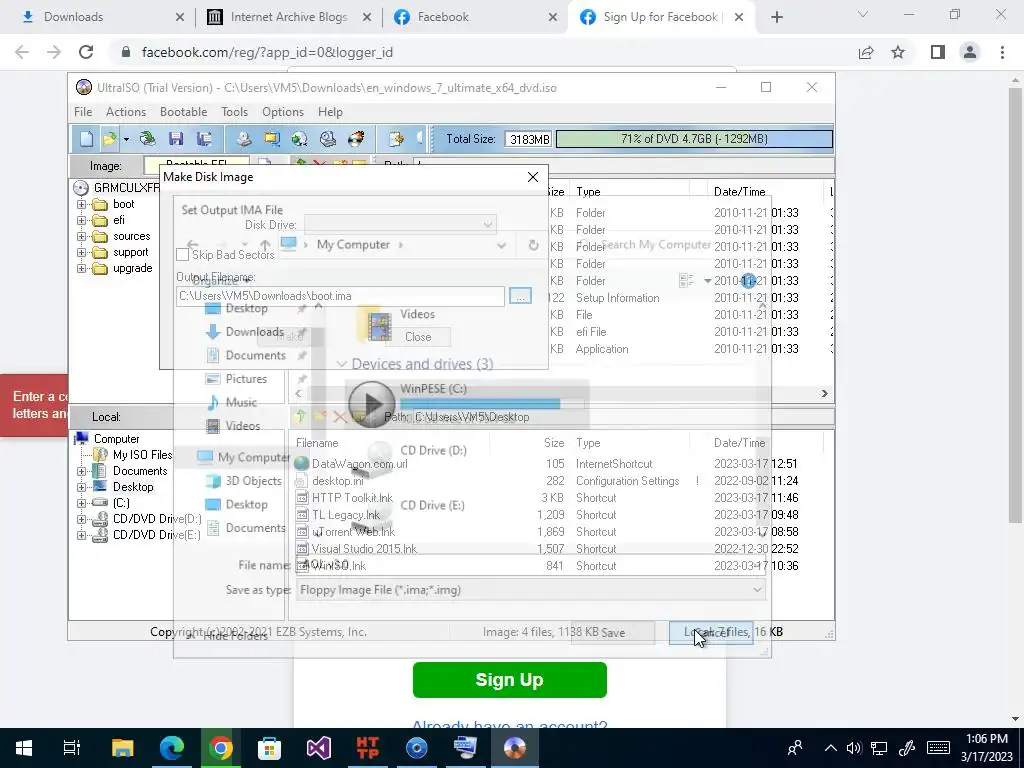Expand CD/DVD Drive(D:) in Local tree
This screenshot has height=768, width=1024.
tap(82, 519)
